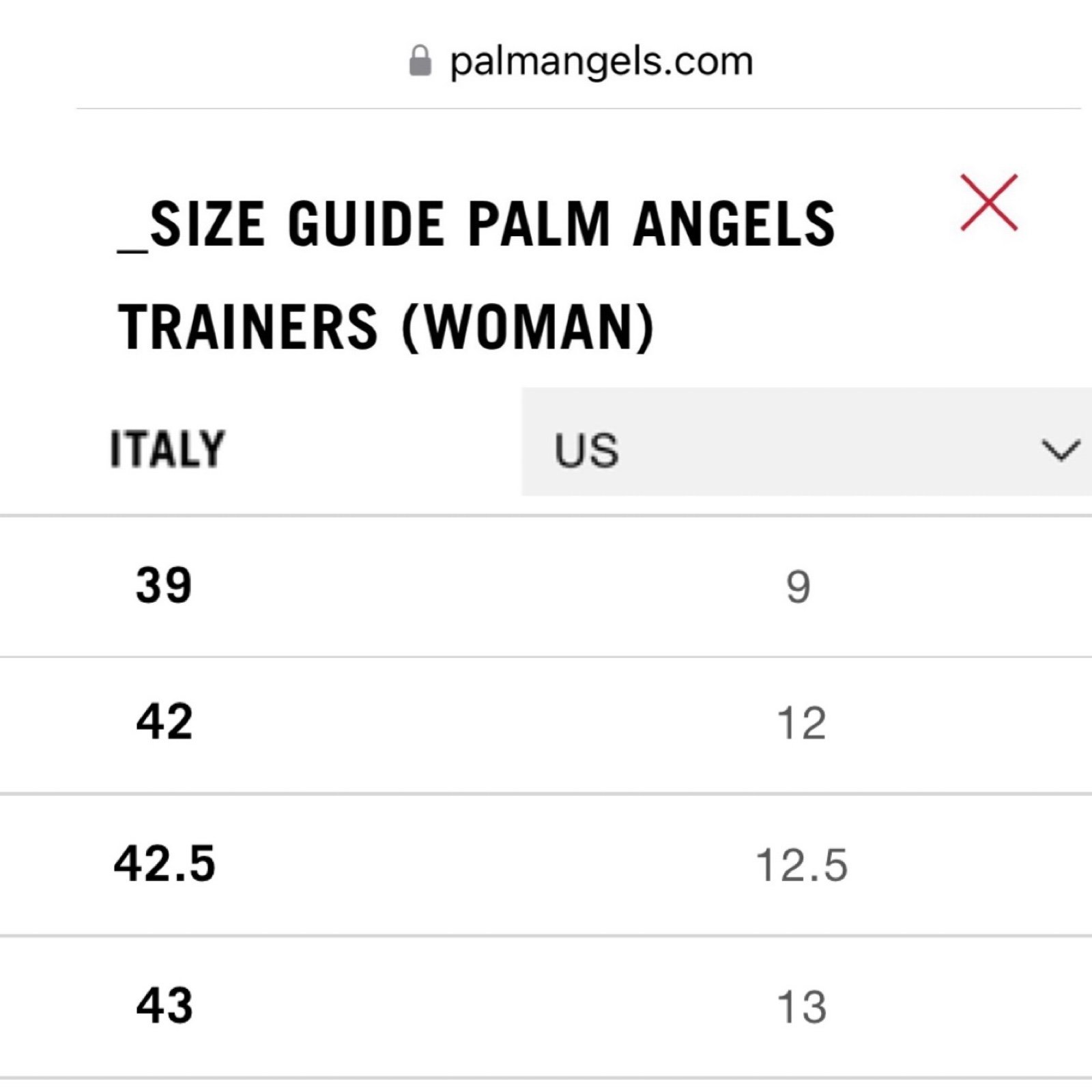The height and width of the screenshot is (1092, 1092).
Task: Click the dropdown chevron arrow next to US
Action: point(1061,450)
